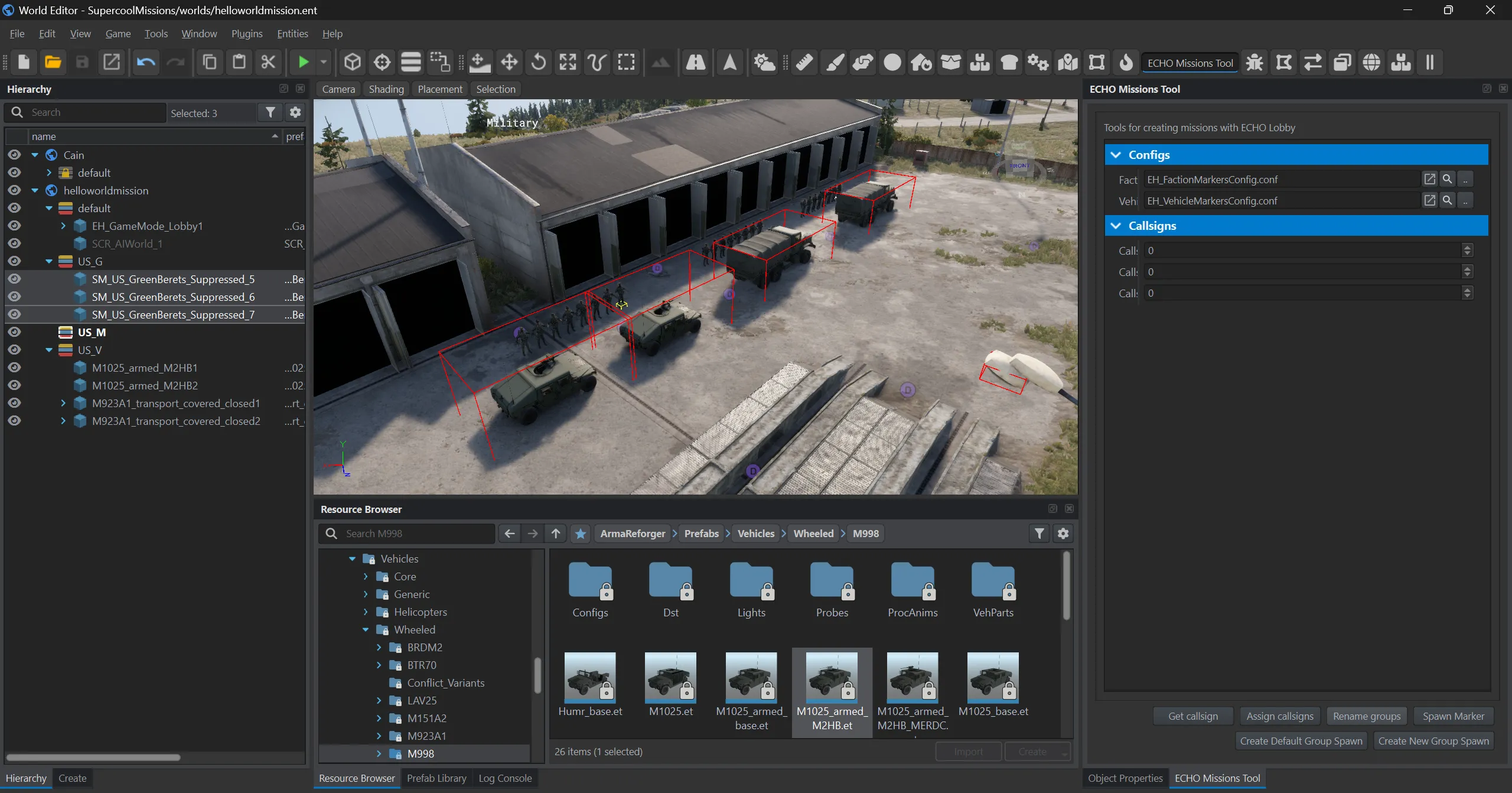Click the Get callsign button
Viewport: 1512px width, 793px height.
tap(1193, 716)
